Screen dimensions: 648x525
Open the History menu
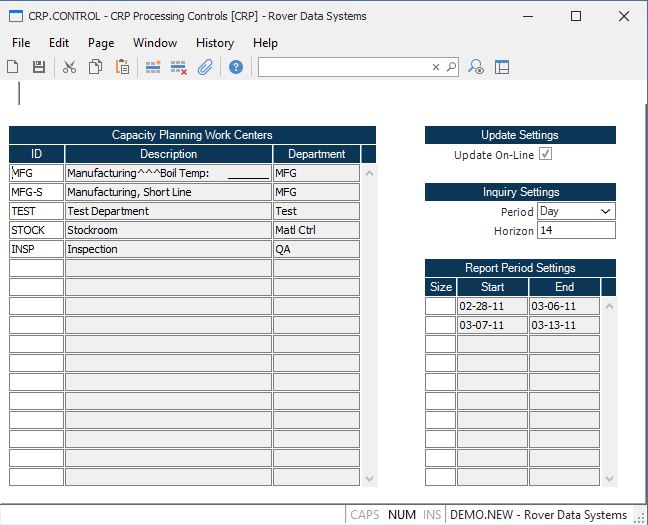(214, 43)
